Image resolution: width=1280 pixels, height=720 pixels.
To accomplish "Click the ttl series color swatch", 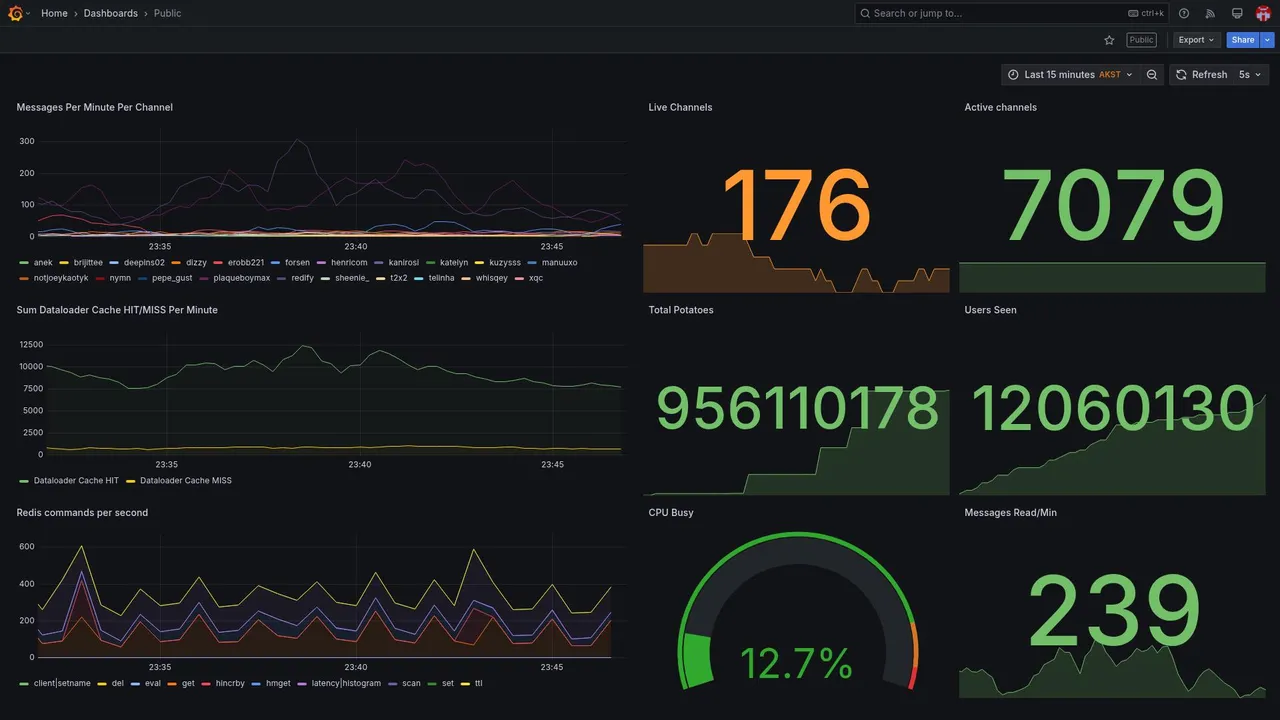I will point(465,684).
